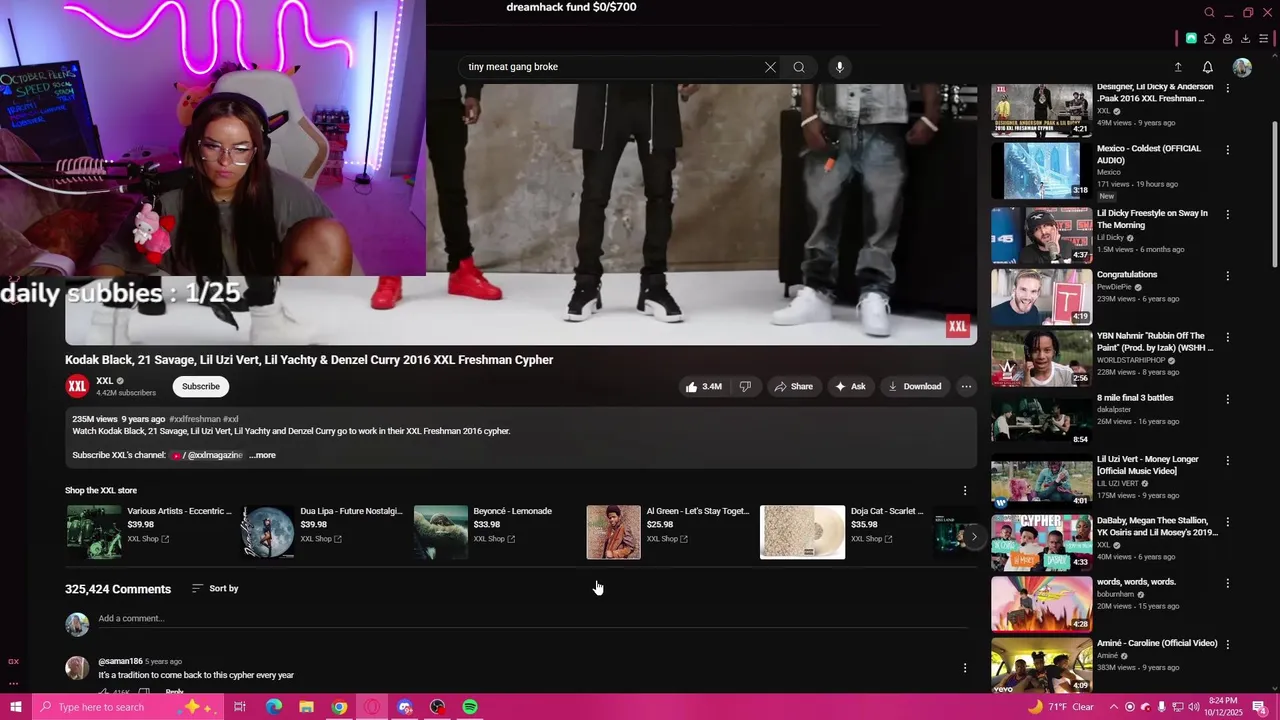Play Congratulations by PewDiePie

pos(1041,296)
